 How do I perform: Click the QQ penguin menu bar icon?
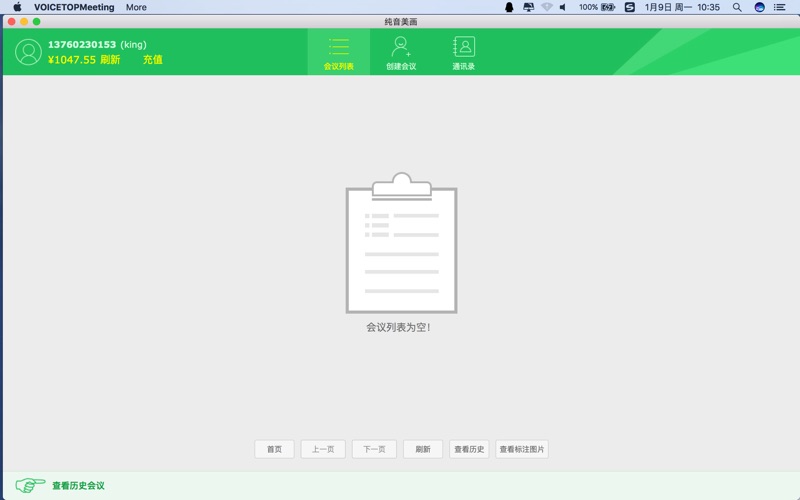tap(509, 7)
